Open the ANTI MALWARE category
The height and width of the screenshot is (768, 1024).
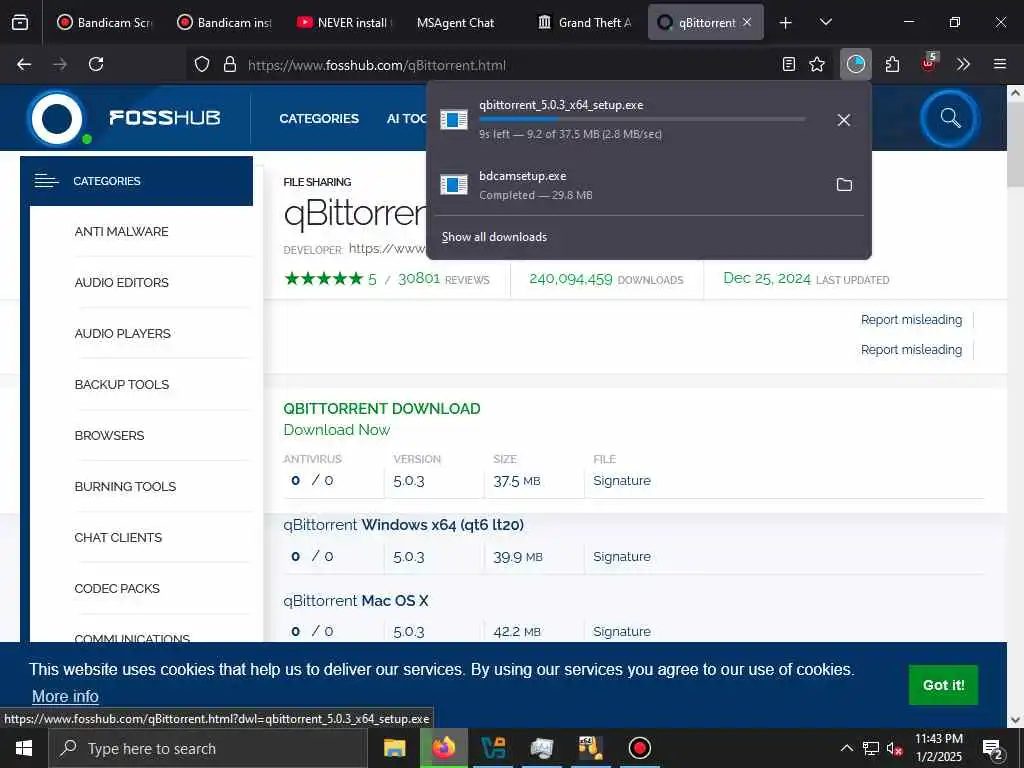point(121,231)
